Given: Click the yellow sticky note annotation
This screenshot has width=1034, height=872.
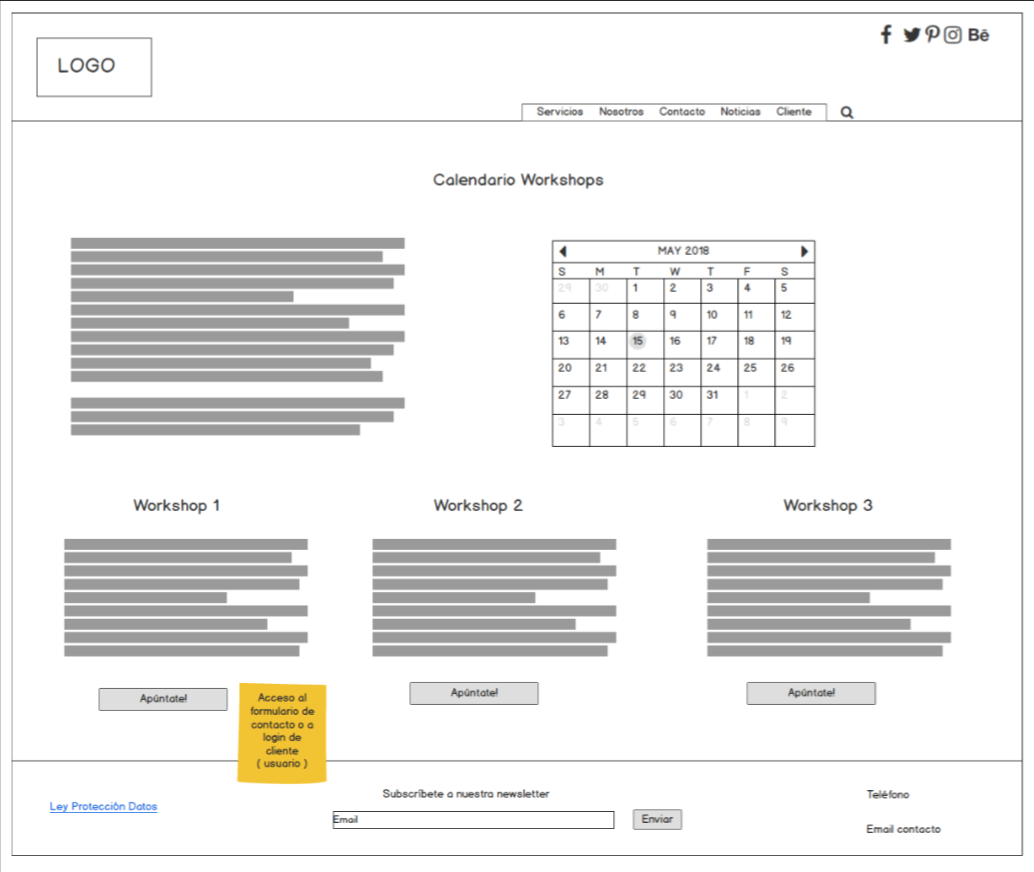Looking at the screenshot, I should click(282, 733).
